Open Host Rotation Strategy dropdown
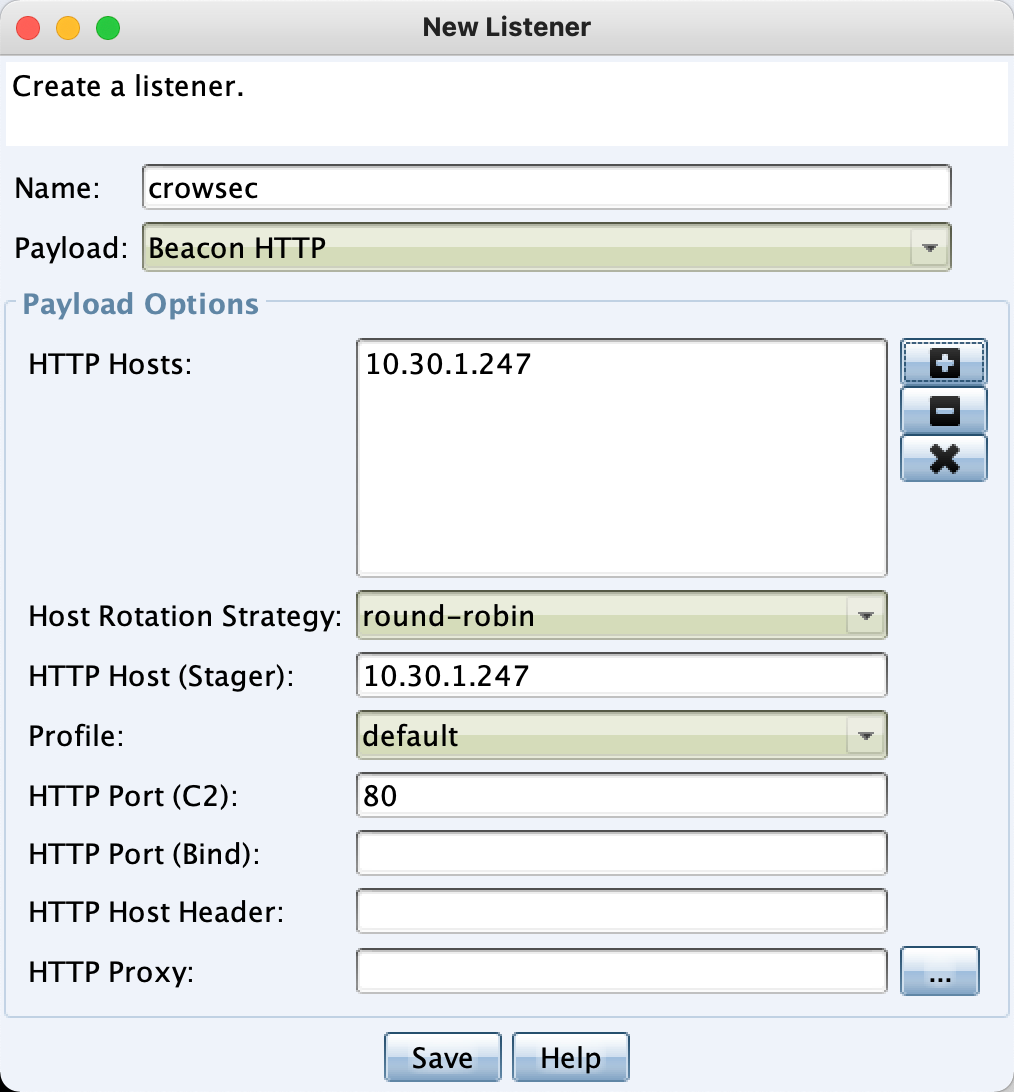 [621, 616]
